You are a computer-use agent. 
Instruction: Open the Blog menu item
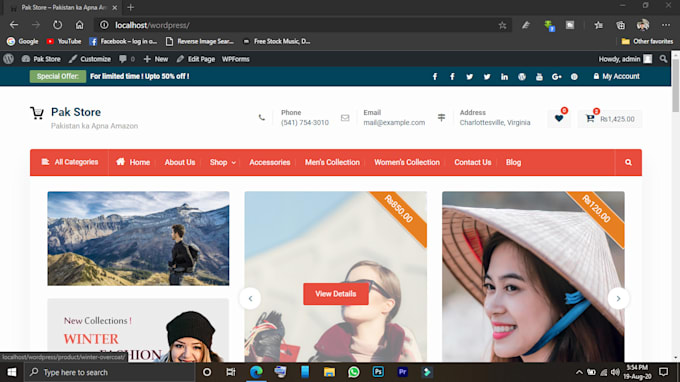click(x=513, y=162)
